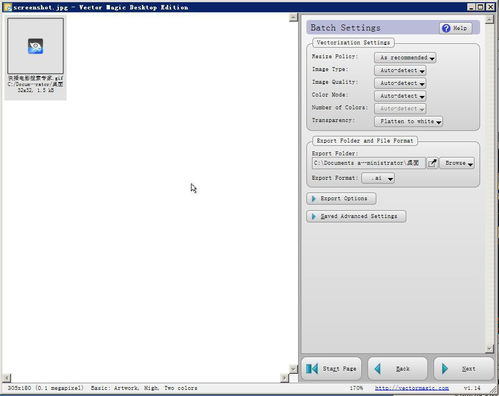This screenshot has width=499, height=396.
Task: Click the horizontal scrollbar right arrow
Action: (x=284, y=378)
